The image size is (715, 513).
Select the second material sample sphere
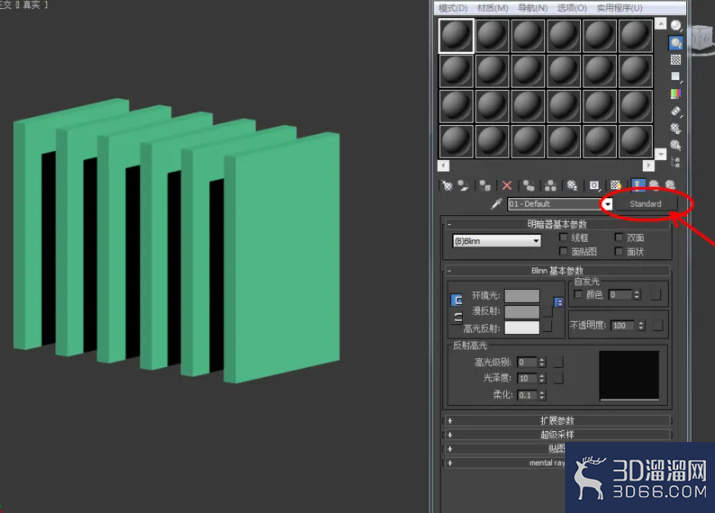(x=492, y=35)
